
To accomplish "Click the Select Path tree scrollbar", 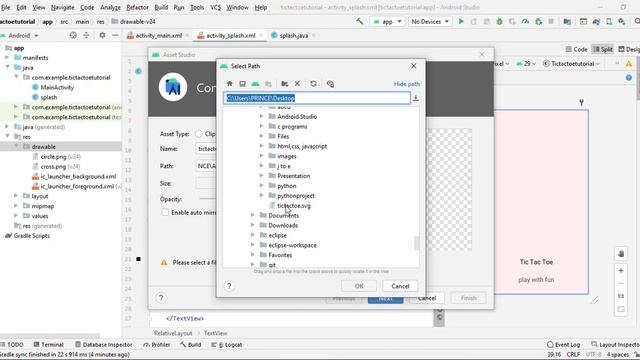I will [416, 243].
